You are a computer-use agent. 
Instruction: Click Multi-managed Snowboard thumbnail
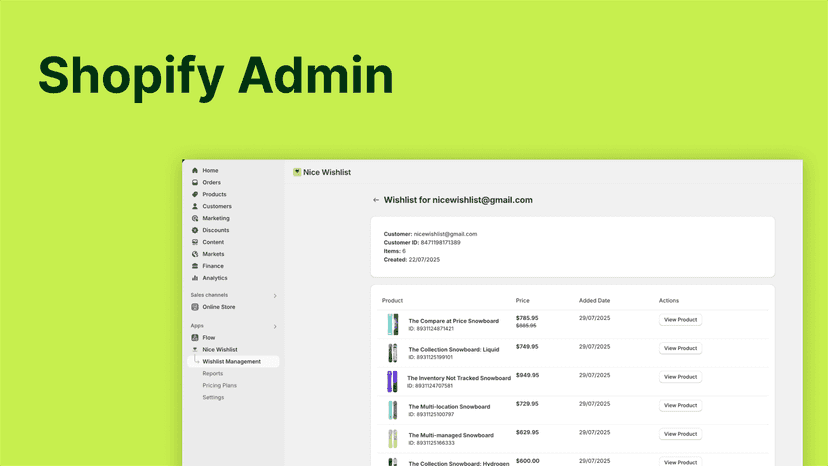(x=392, y=439)
